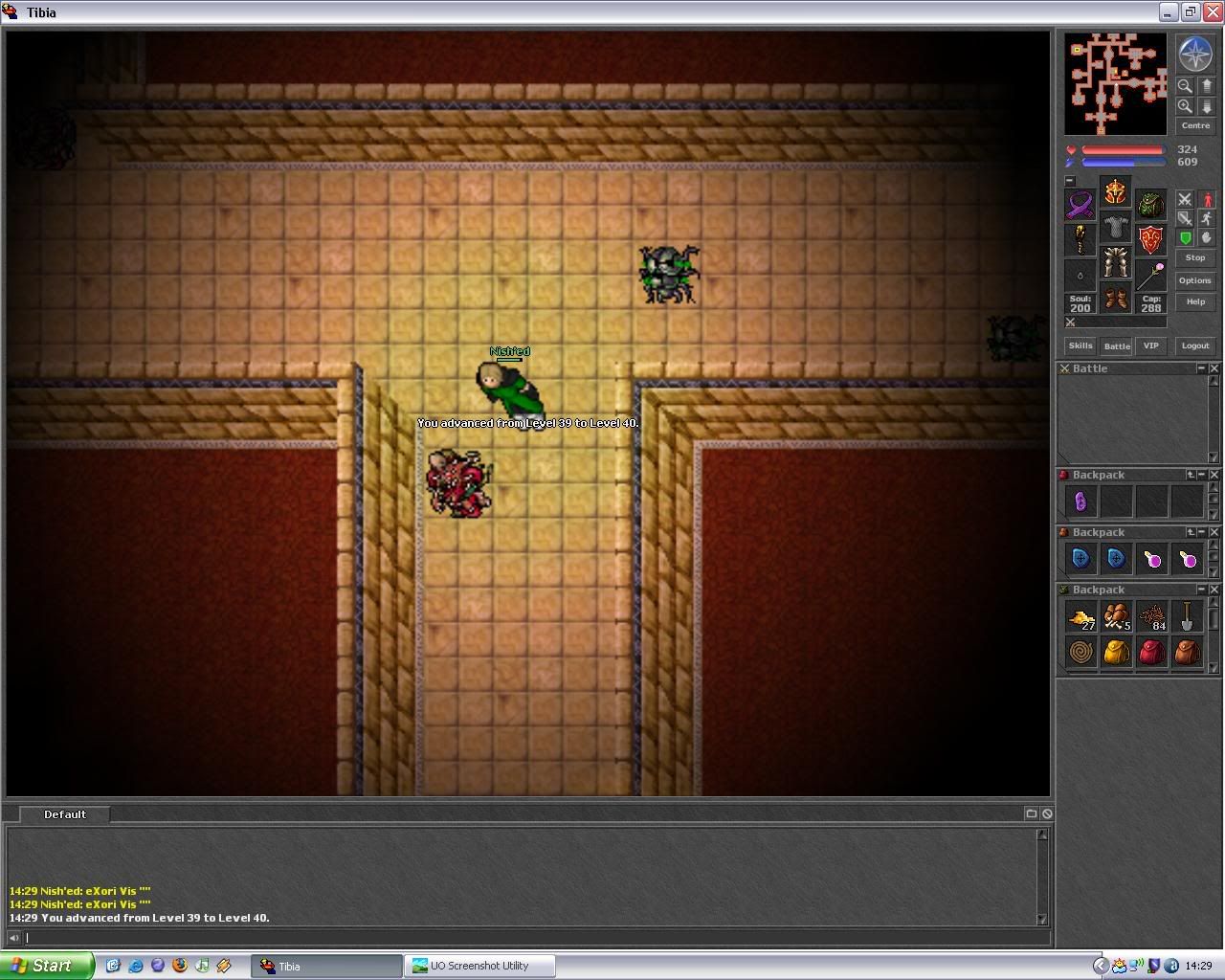Image resolution: width=1225 pixels, height=980 pixels.
Task: Open the yellow backpack item
Action: pyautogui.click(x=1116, y=653)
